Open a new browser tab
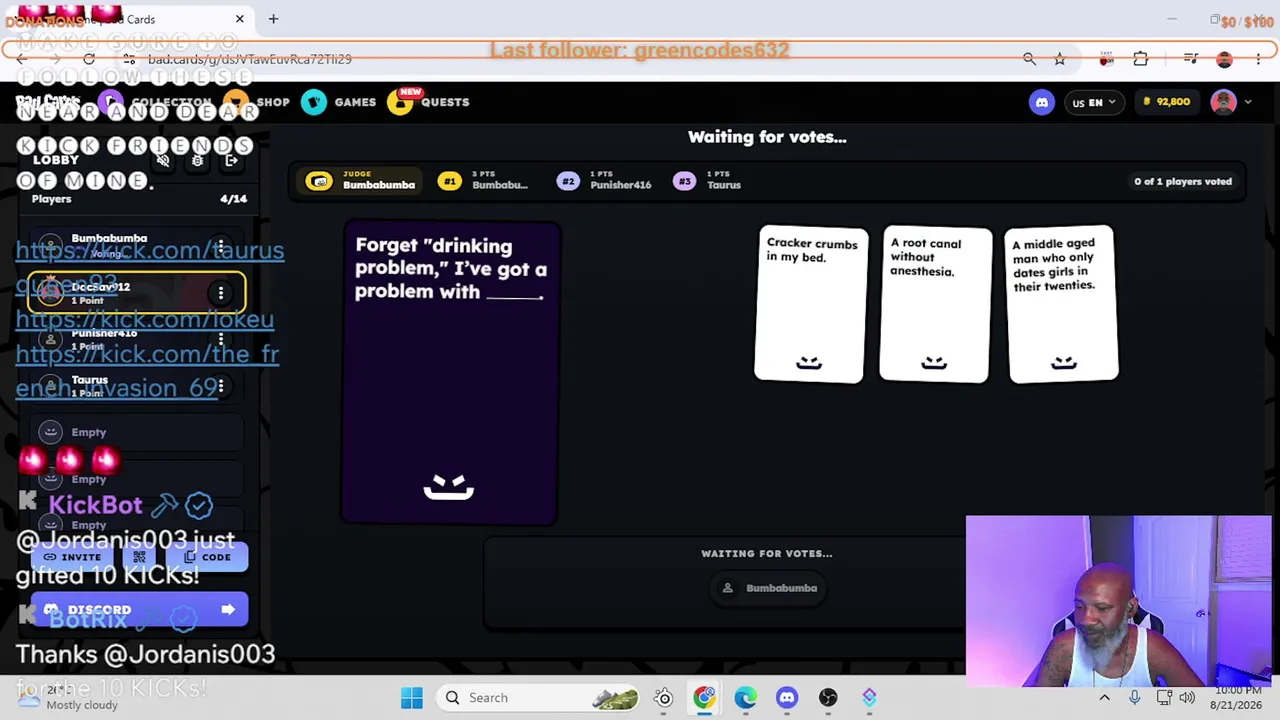The image size is (1280, 720). pos(273,19)
